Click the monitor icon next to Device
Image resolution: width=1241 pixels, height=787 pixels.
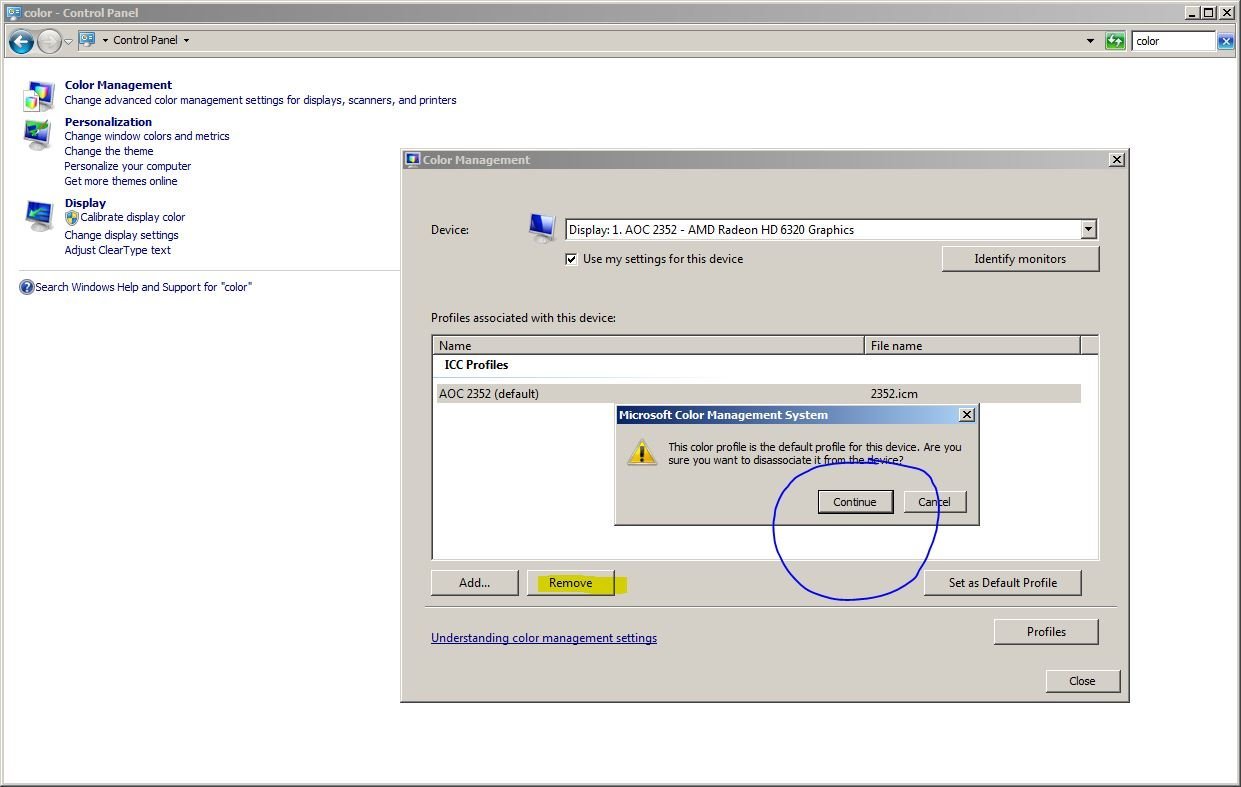point(542,228)
